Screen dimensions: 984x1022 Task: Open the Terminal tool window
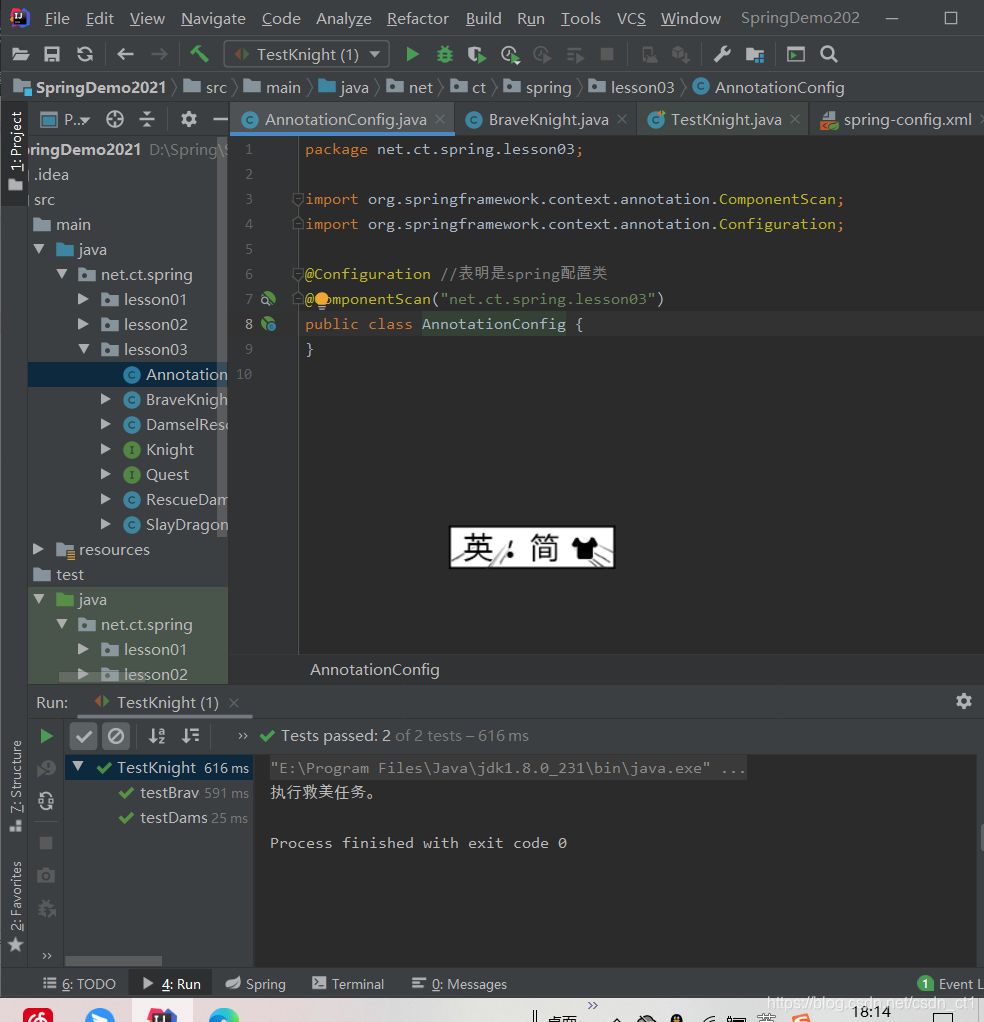pos(348,984)
